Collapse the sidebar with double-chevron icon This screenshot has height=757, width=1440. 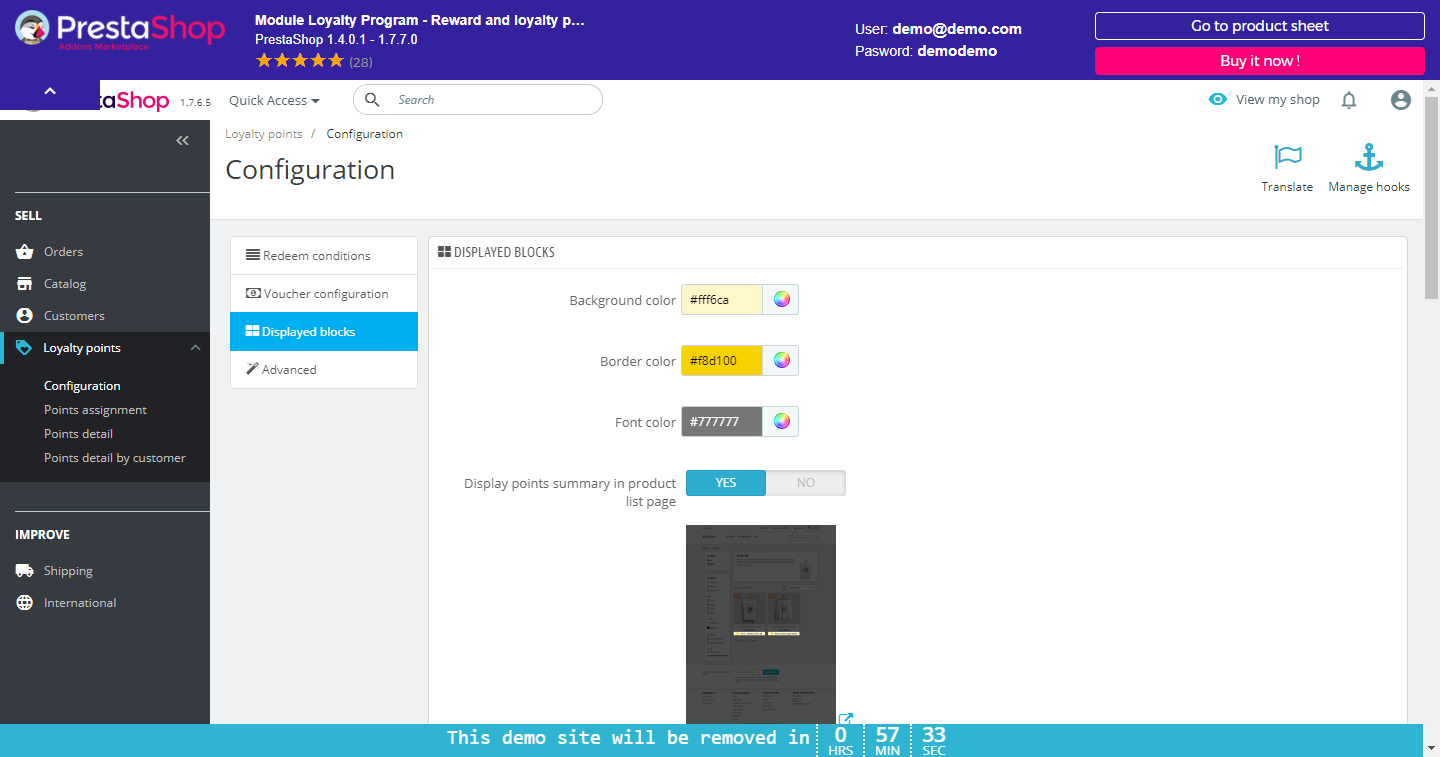(182, 141)
